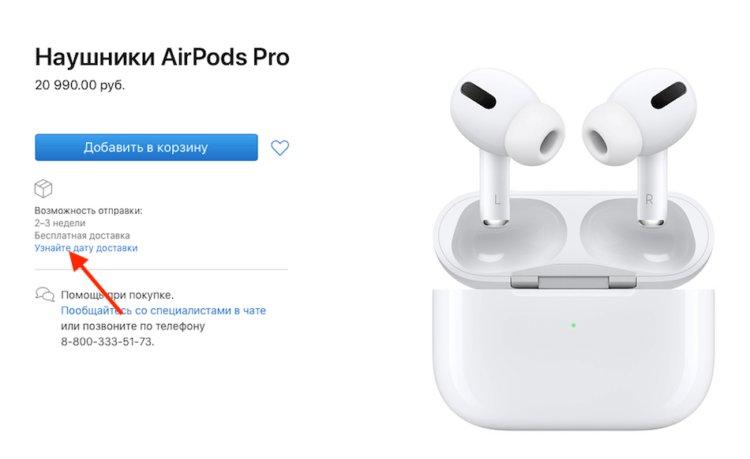
Task: Click the shipping box icon
Action: coord(44,188)
